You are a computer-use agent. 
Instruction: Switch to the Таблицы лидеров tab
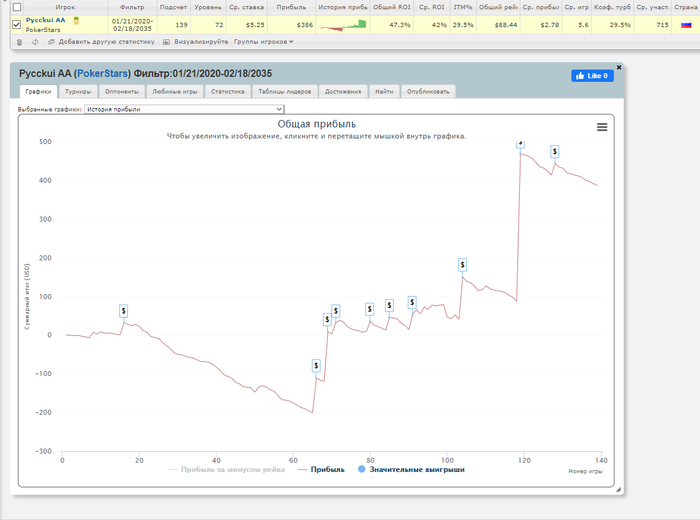(x=285, y=92)
